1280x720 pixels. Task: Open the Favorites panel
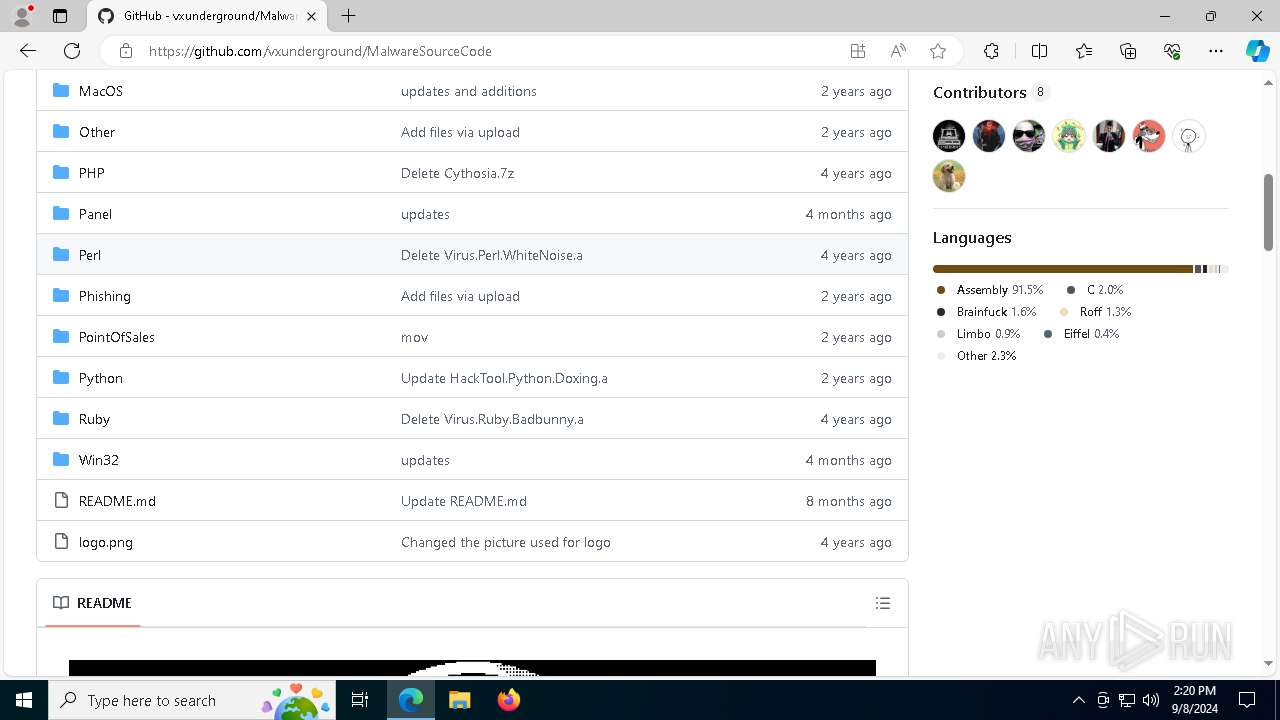(x=1084, y=51)
